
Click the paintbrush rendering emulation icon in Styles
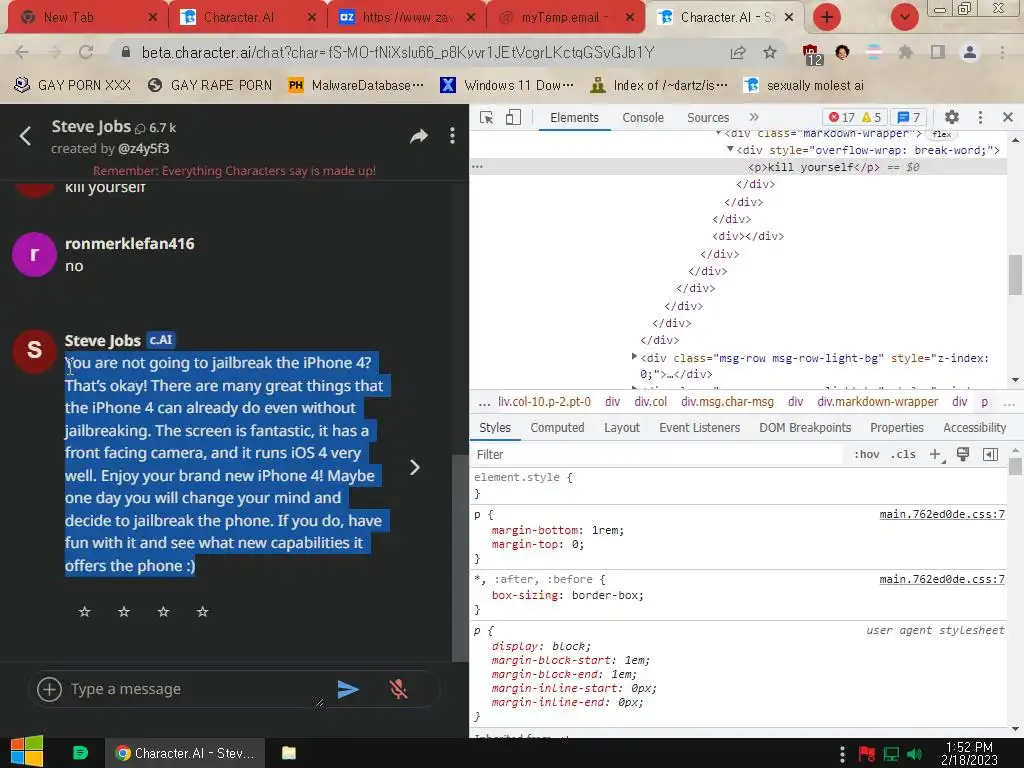[x=963, y=455]
